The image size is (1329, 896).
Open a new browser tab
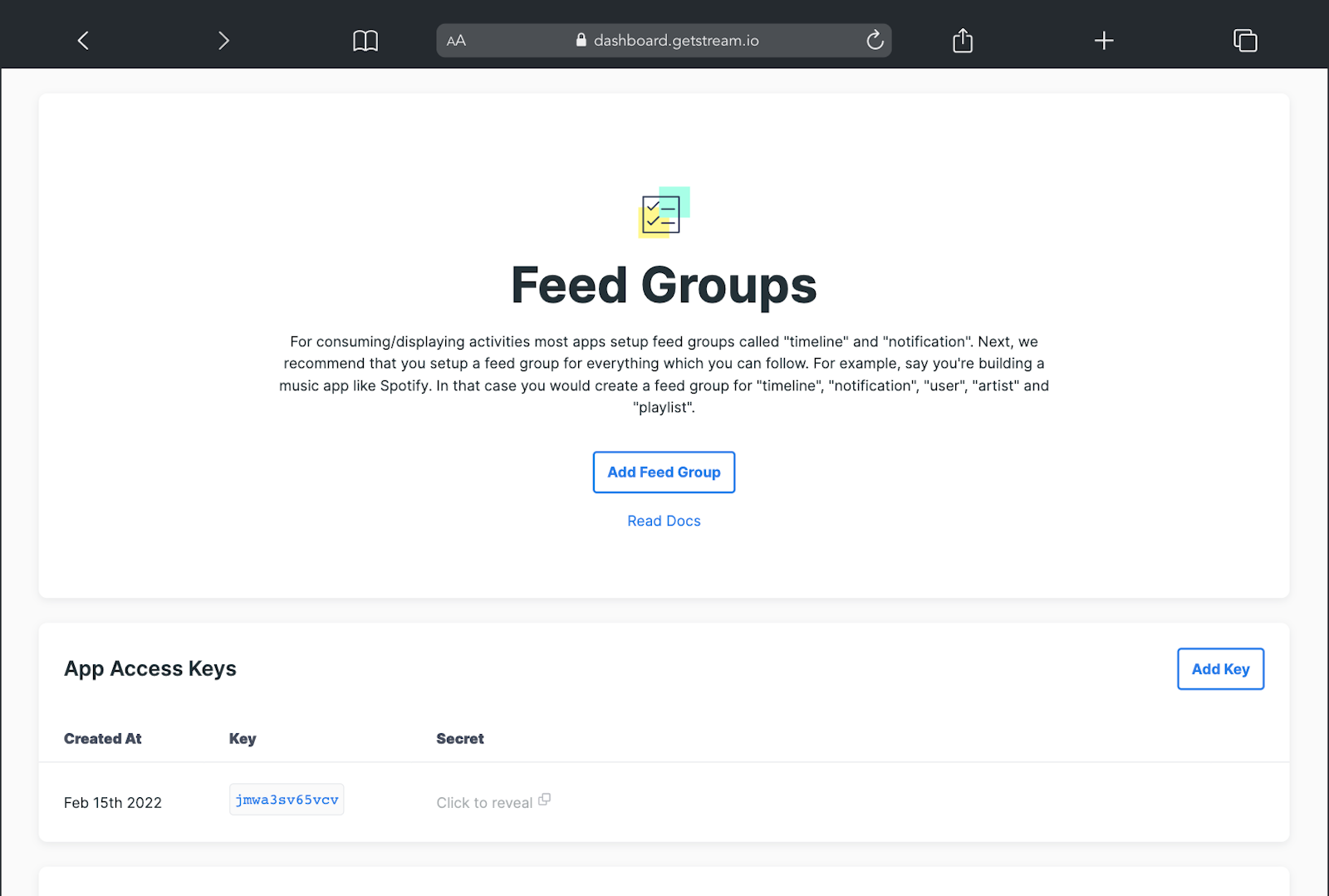point(1103,40)
